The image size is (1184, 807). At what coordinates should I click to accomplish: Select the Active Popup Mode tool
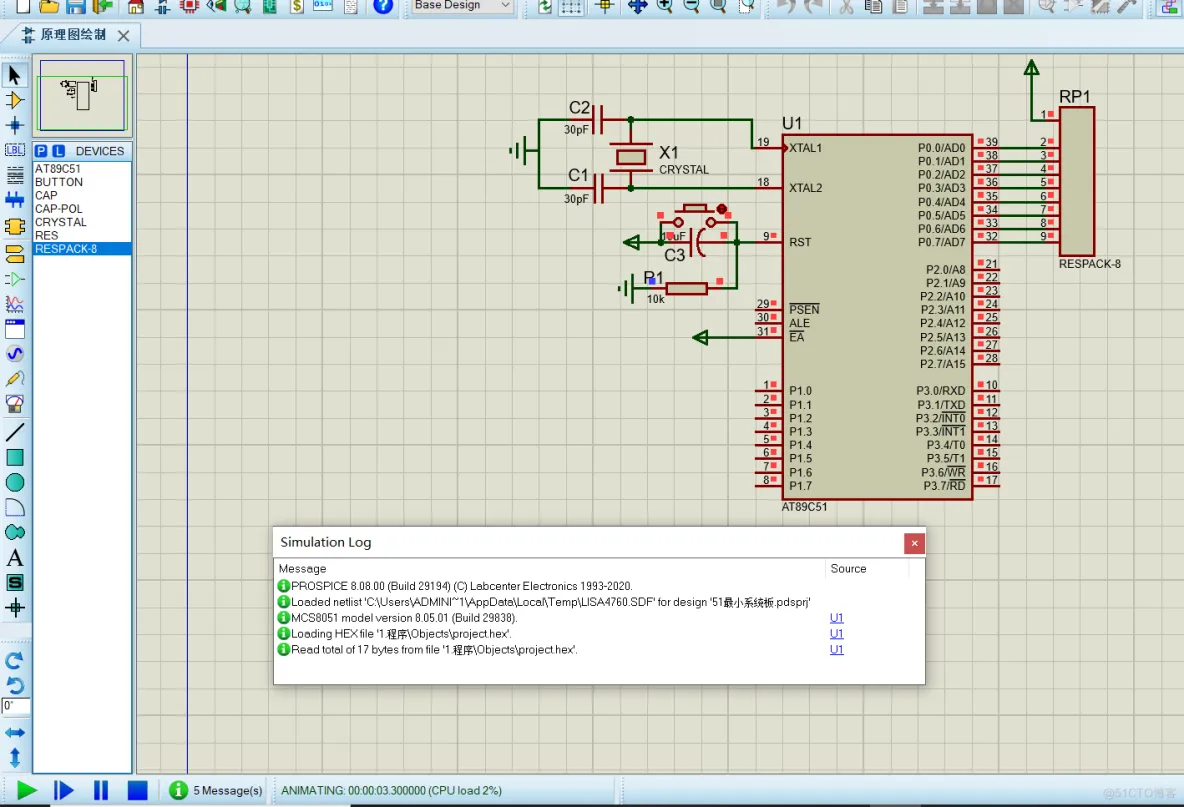[x=14, y=329]
